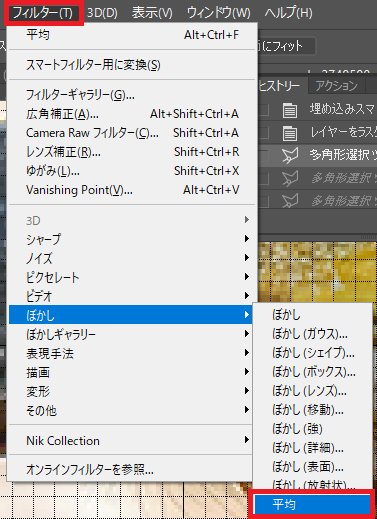The image size is (377, 519).
Task: Toggle history source box beside レイヤーをラスタ
Action: tap(264, 133)
